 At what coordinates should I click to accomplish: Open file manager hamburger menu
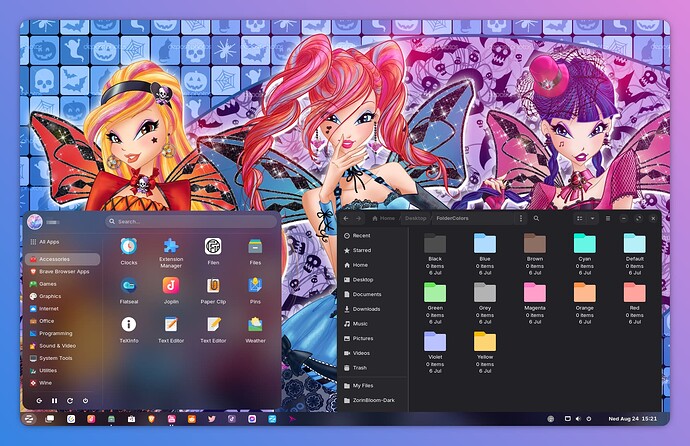pos(608,218)
